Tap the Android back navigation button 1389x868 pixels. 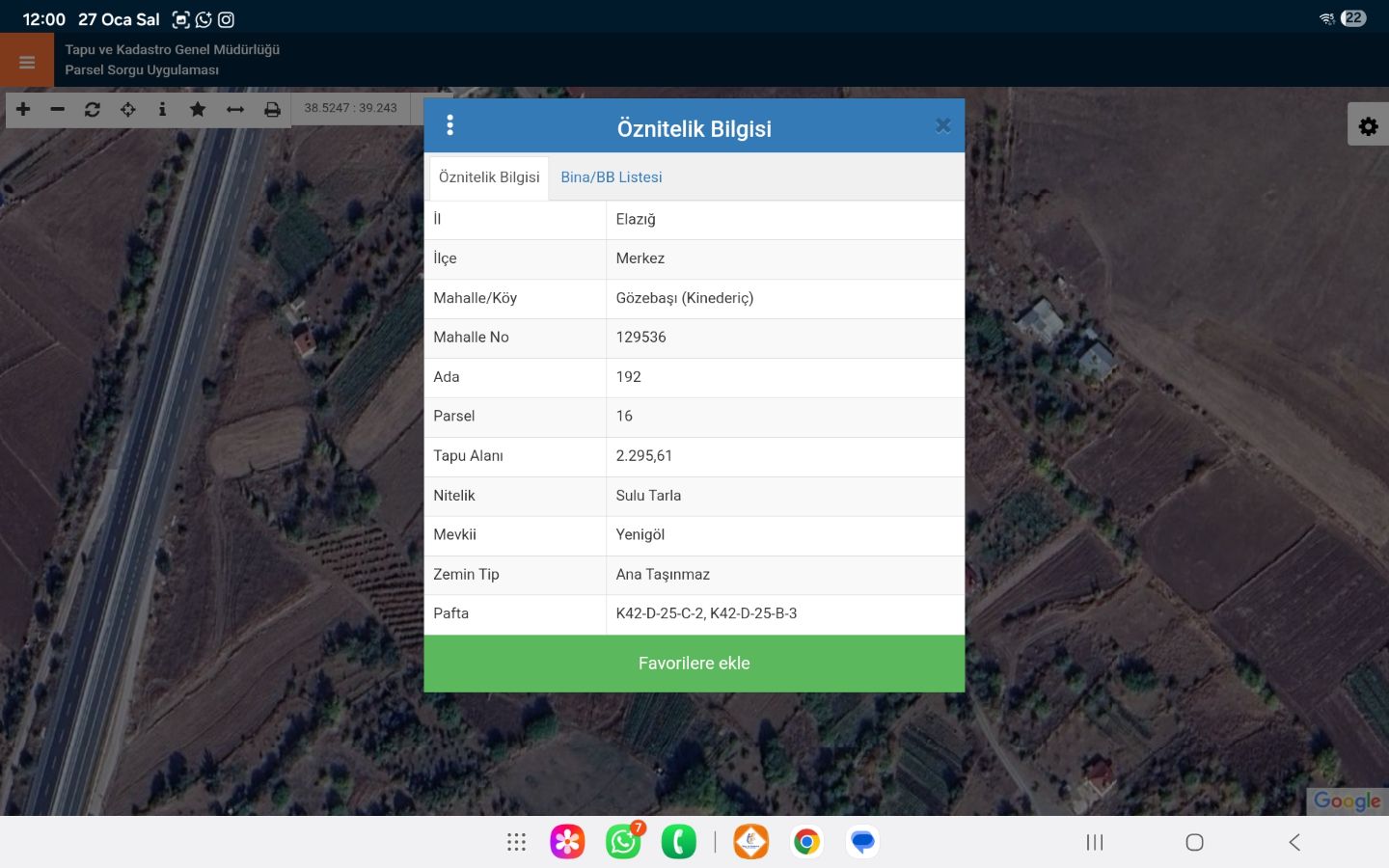[1294, 842]
